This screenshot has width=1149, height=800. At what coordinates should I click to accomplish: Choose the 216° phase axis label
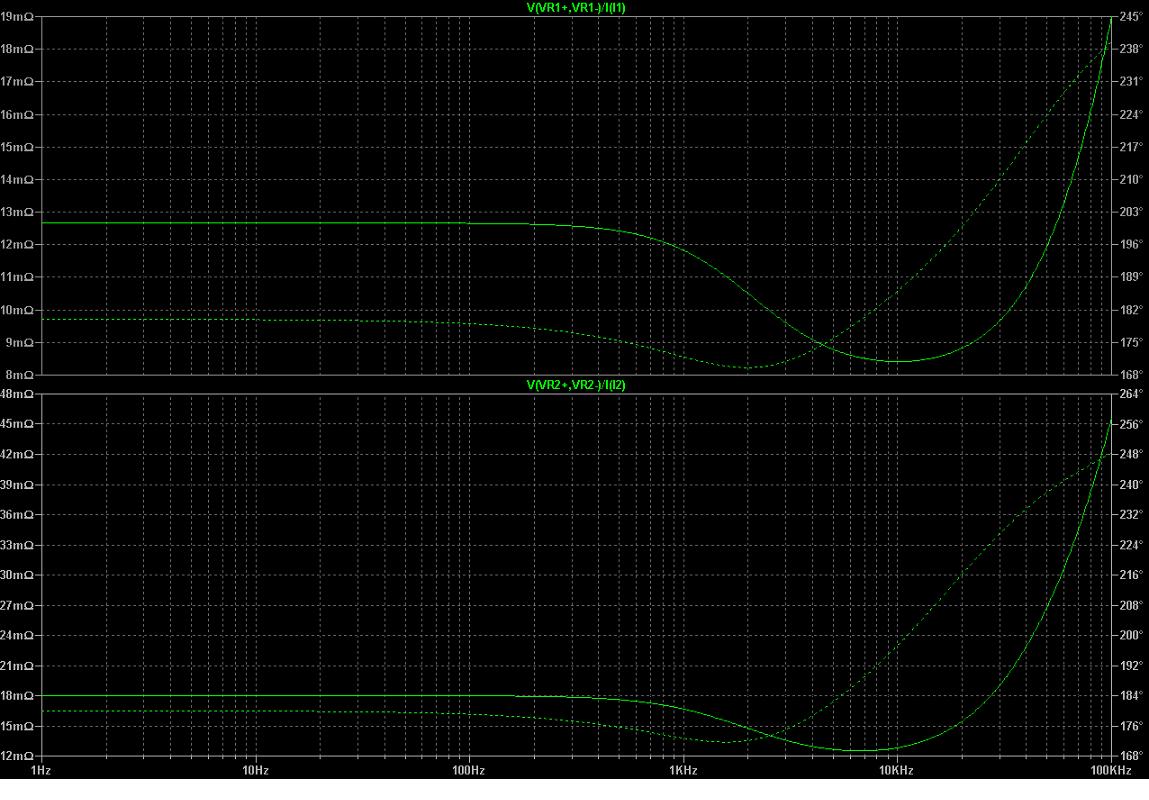pyautogui.click(x=1131, y=575)
